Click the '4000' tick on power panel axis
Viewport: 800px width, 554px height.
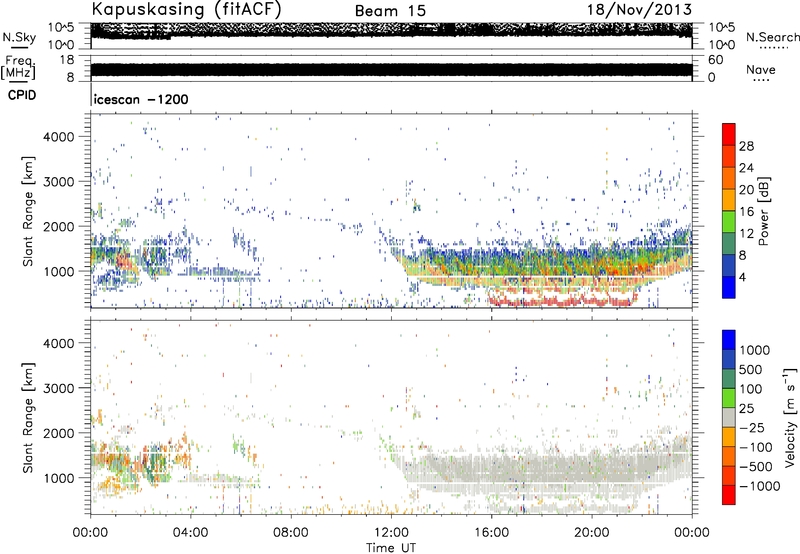tap(58, 137)
